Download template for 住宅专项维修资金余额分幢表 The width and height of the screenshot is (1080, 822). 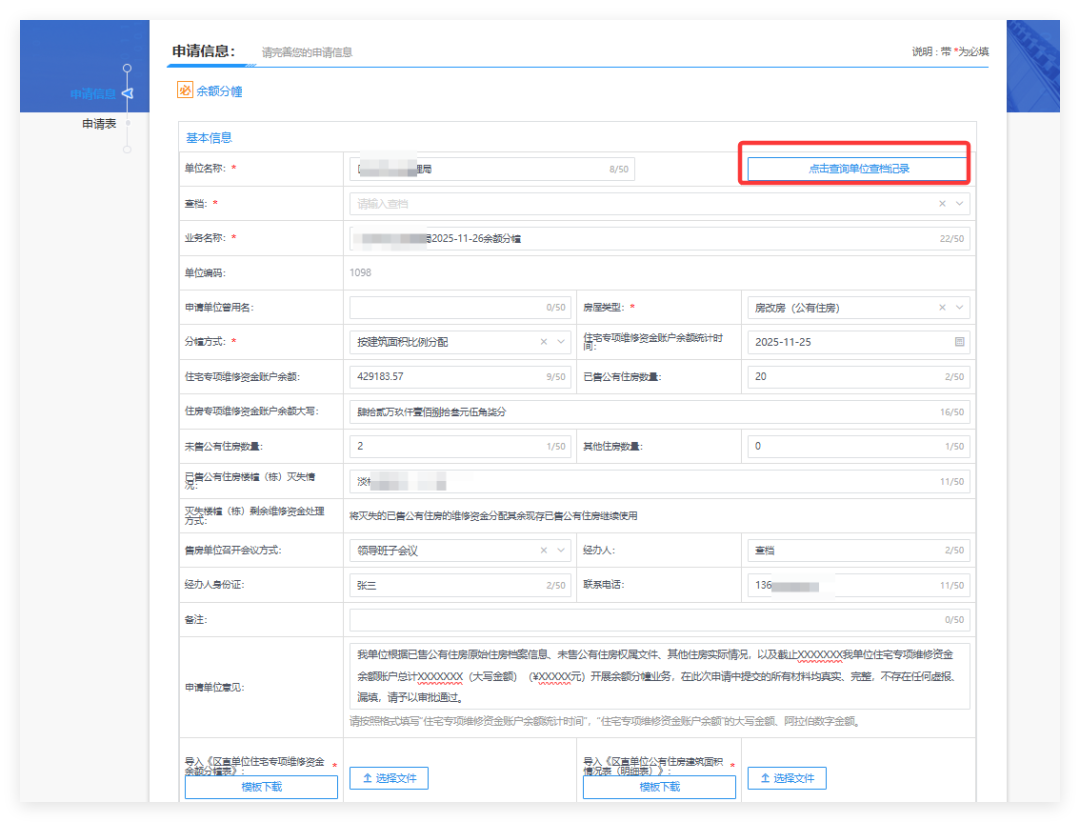(261, 787)
